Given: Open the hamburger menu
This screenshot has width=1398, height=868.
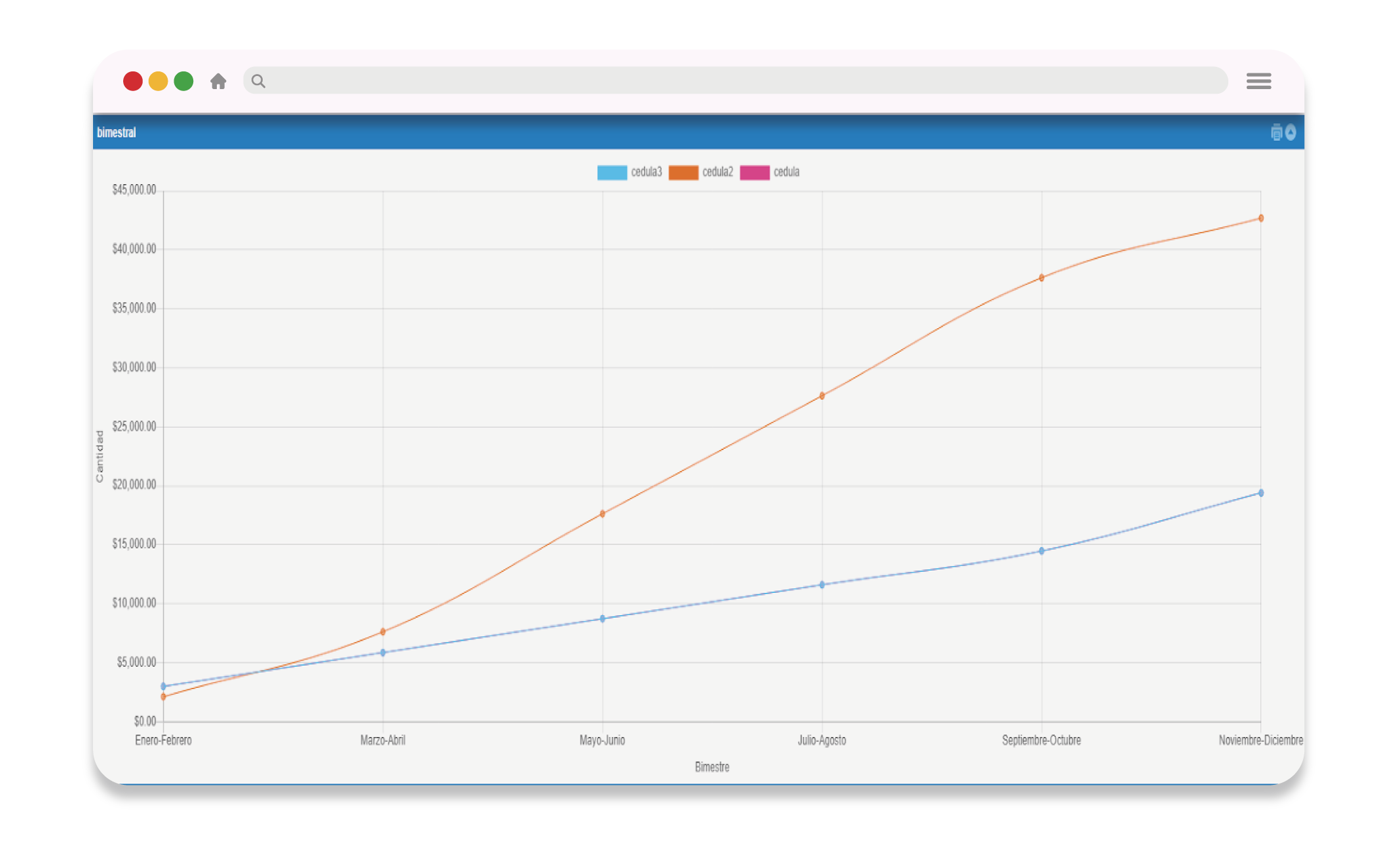Looking at the screenshot, I should (1258, 81).
